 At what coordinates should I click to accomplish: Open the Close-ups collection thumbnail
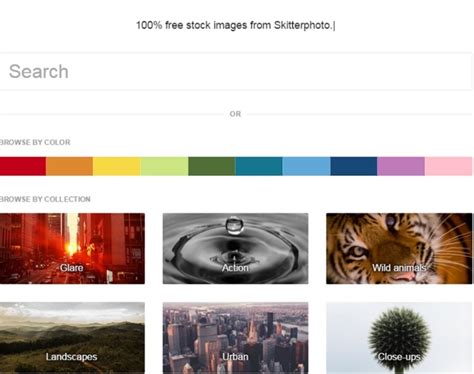point(399,338)
